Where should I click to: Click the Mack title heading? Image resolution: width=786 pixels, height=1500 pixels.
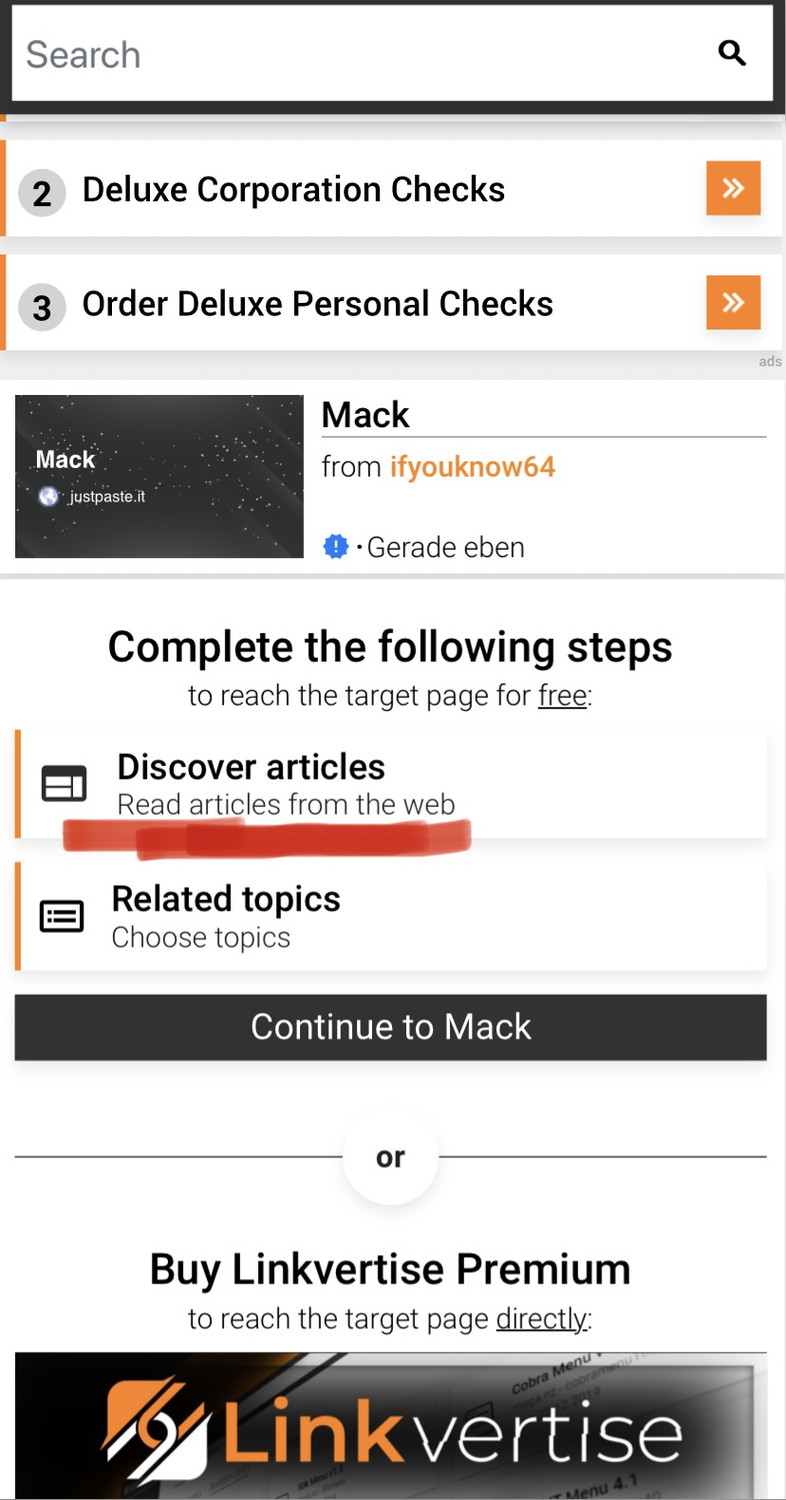click(366, 414)
